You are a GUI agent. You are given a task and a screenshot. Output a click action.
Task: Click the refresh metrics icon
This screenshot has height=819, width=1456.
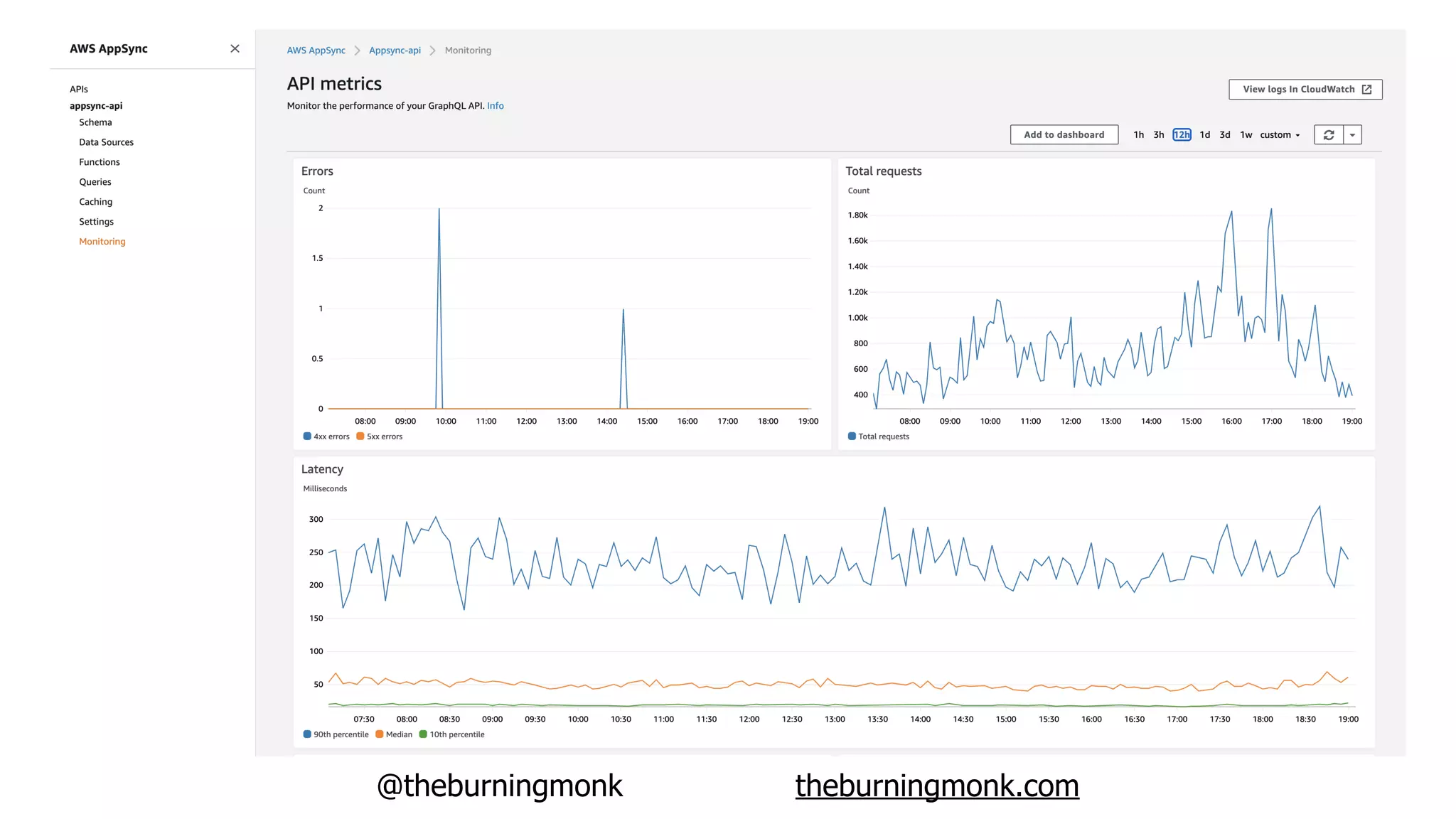(x=1328, y=135)
